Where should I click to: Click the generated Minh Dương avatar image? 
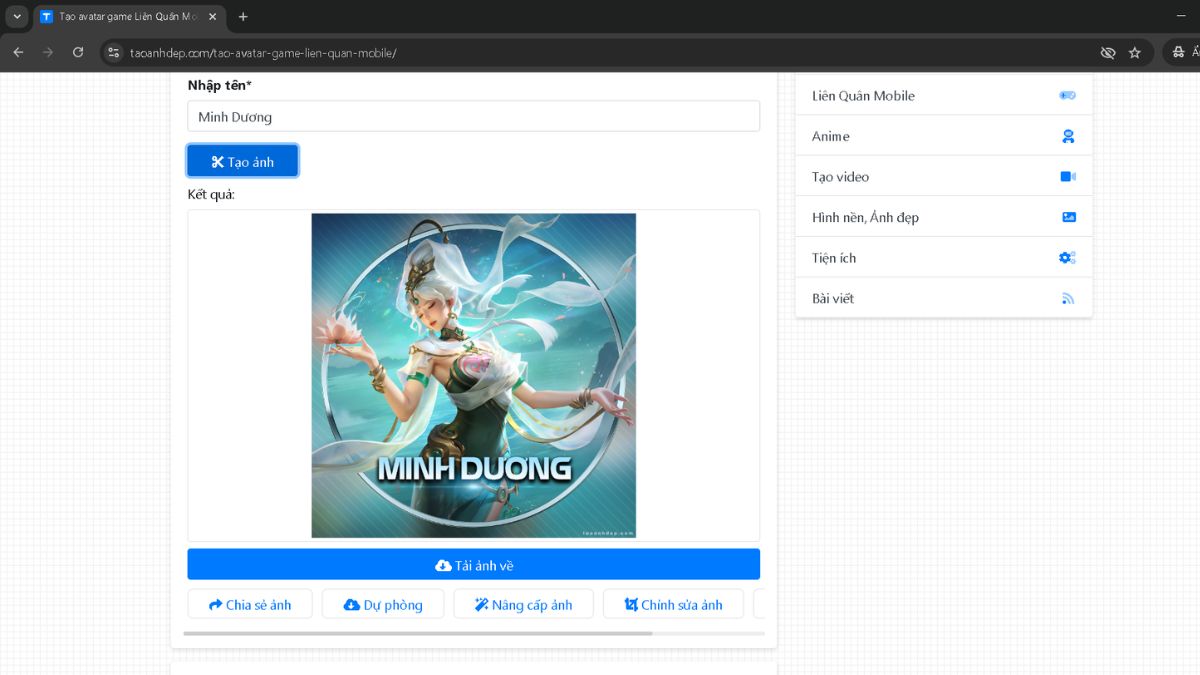point(473,375)
